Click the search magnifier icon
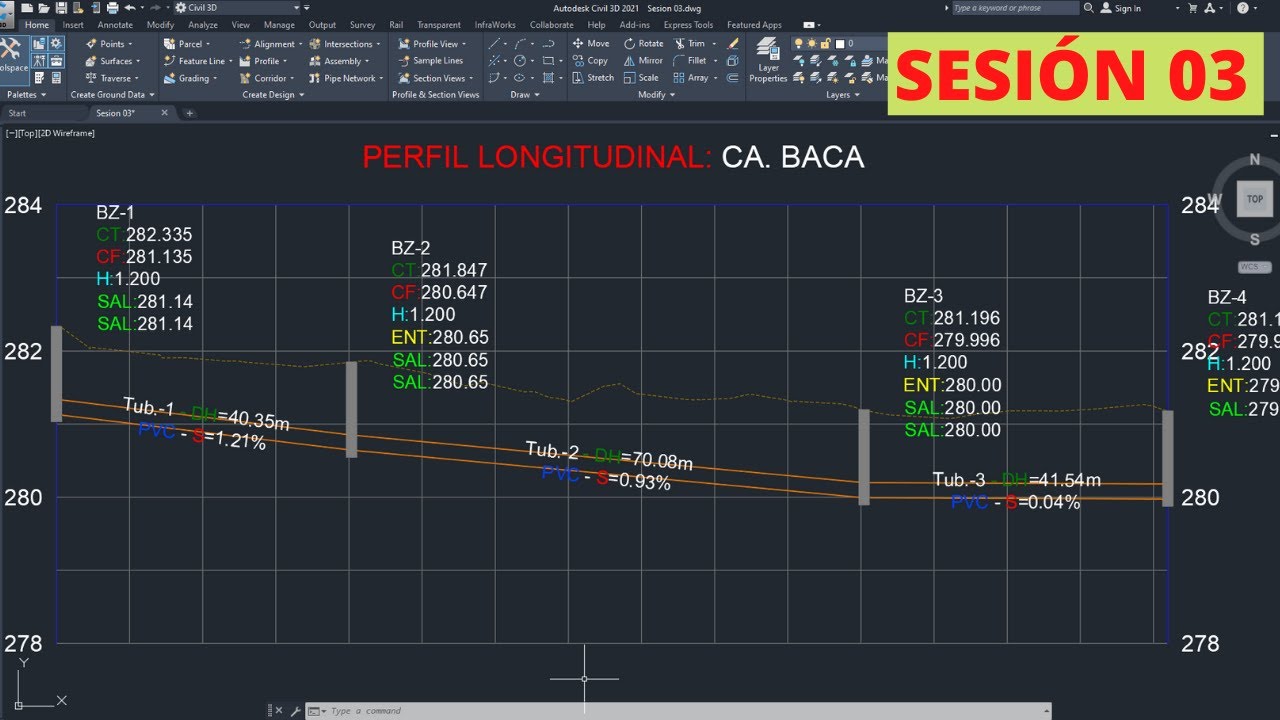The height and width of the screenshot is (720, 1280). (1089, 8)
